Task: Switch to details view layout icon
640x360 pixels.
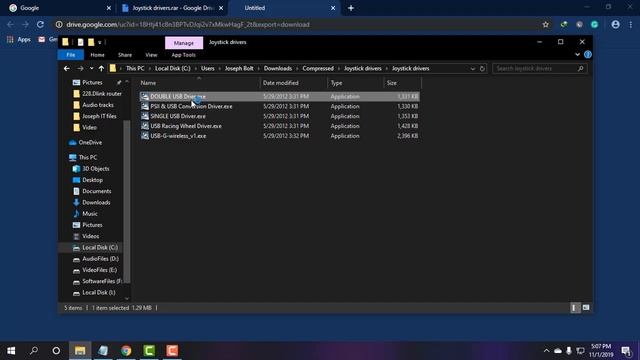Action: click(x=575, y=308)
